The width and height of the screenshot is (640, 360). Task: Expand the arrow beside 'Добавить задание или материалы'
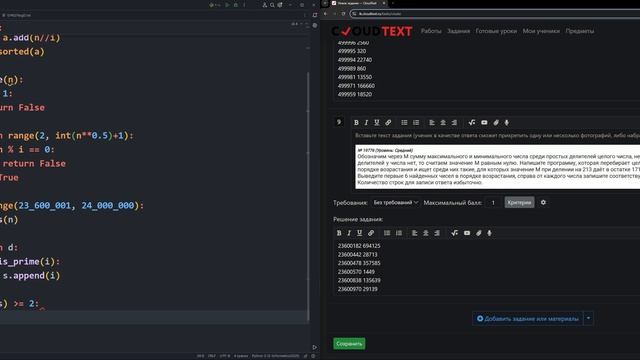[x=588, y=318]
